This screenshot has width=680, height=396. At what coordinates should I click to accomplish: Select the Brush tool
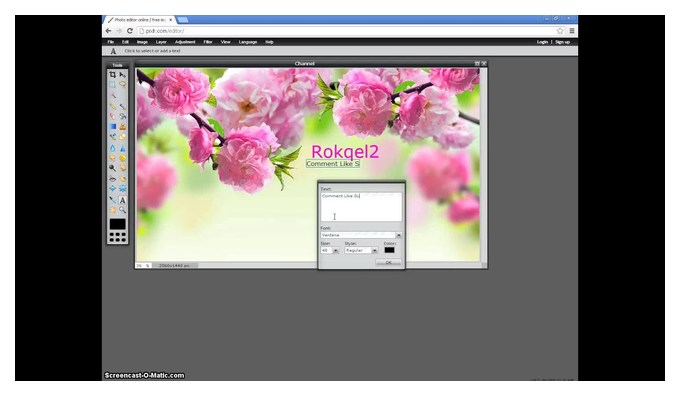pyautogui.click(x=123, y=106)
